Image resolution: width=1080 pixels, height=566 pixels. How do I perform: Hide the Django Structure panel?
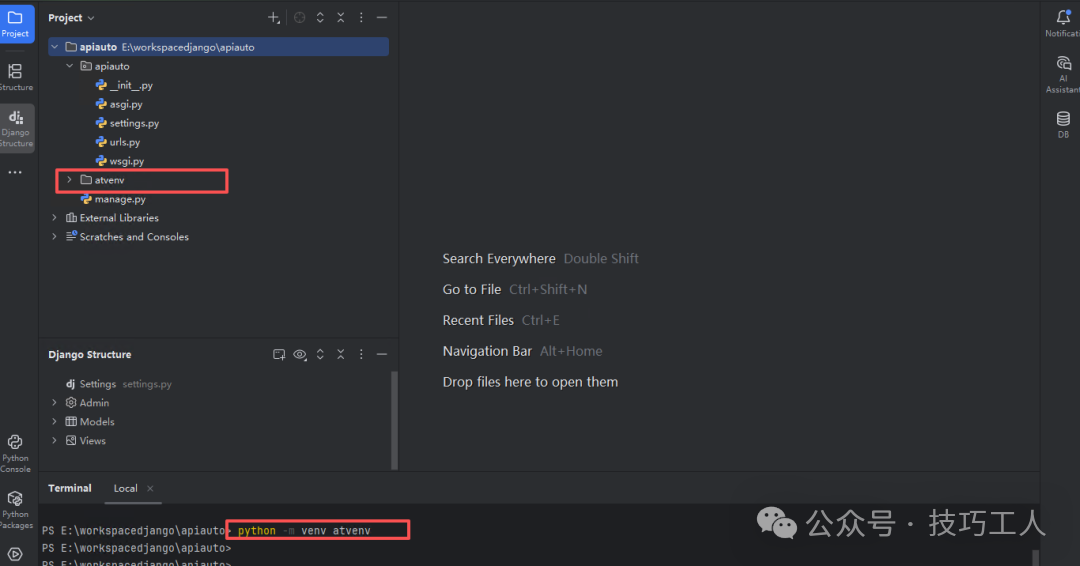[382, 355]
